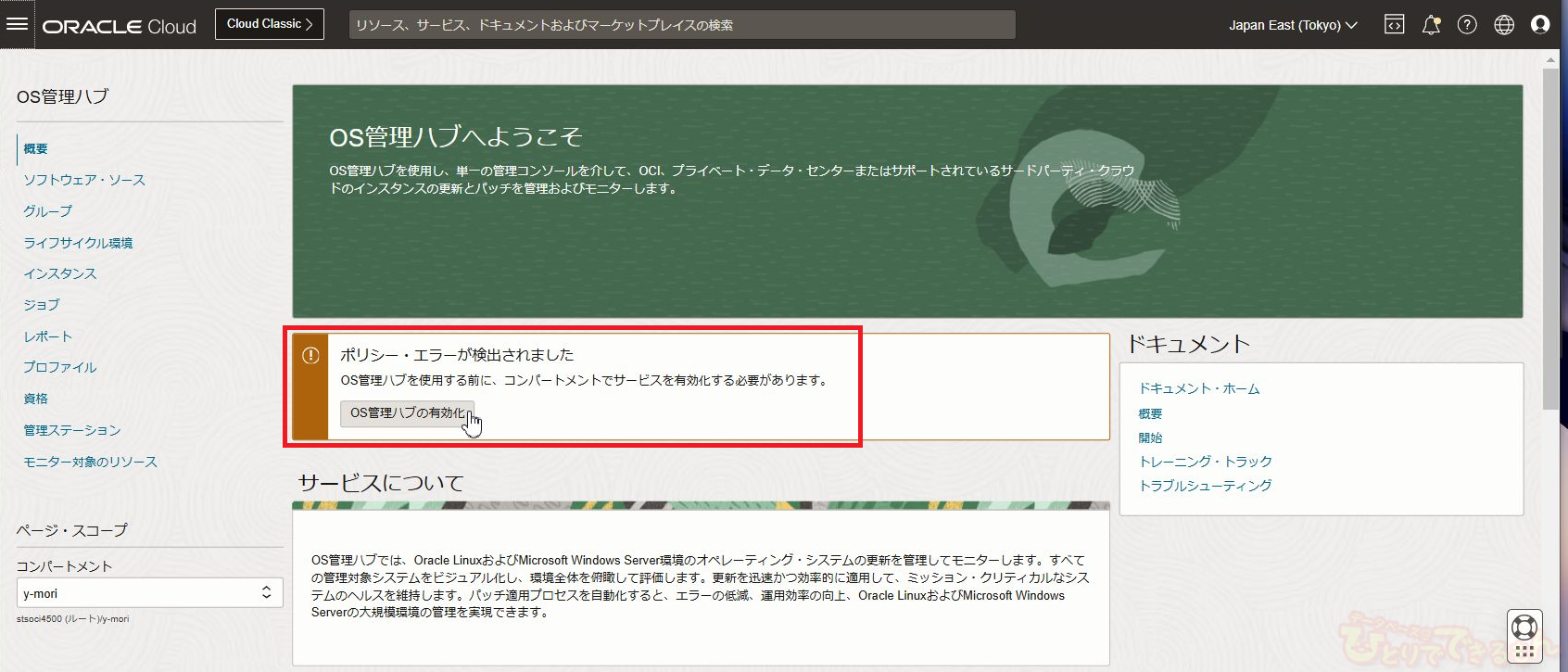The width and height of the screenshot is (1568, 672).
Task: Open トラブルシューティング link
Action: click(x=1206, y=486)
